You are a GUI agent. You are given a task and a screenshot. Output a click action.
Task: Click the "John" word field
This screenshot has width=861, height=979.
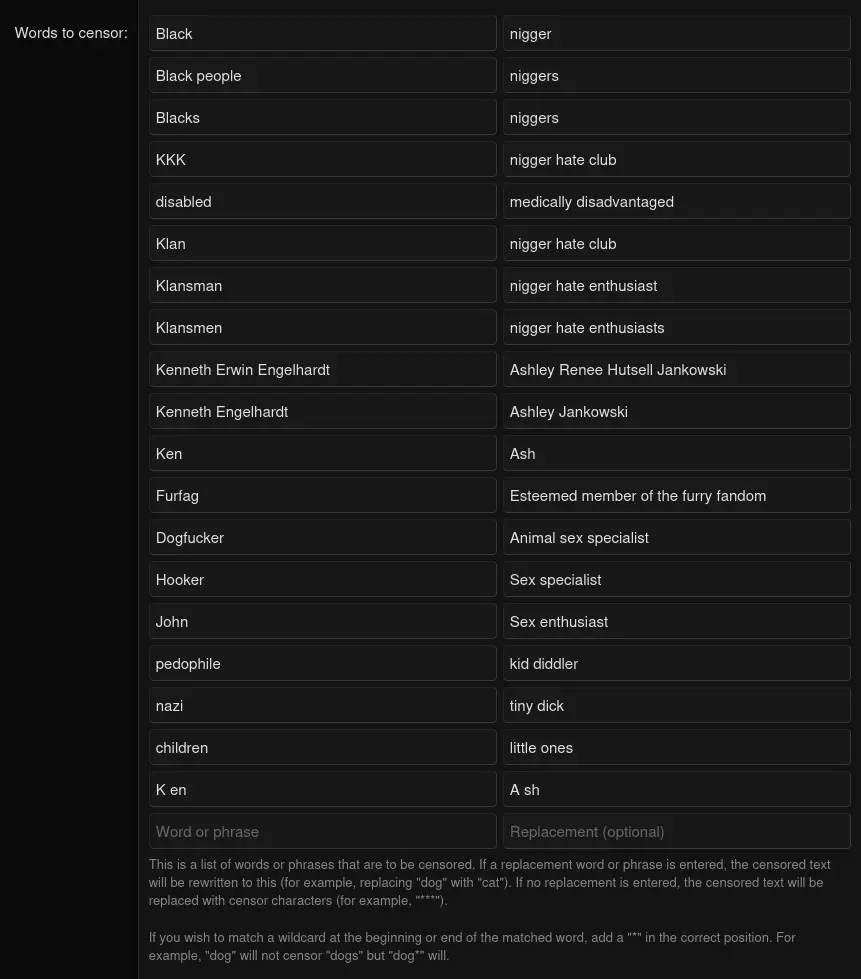(x=322, y=621)
